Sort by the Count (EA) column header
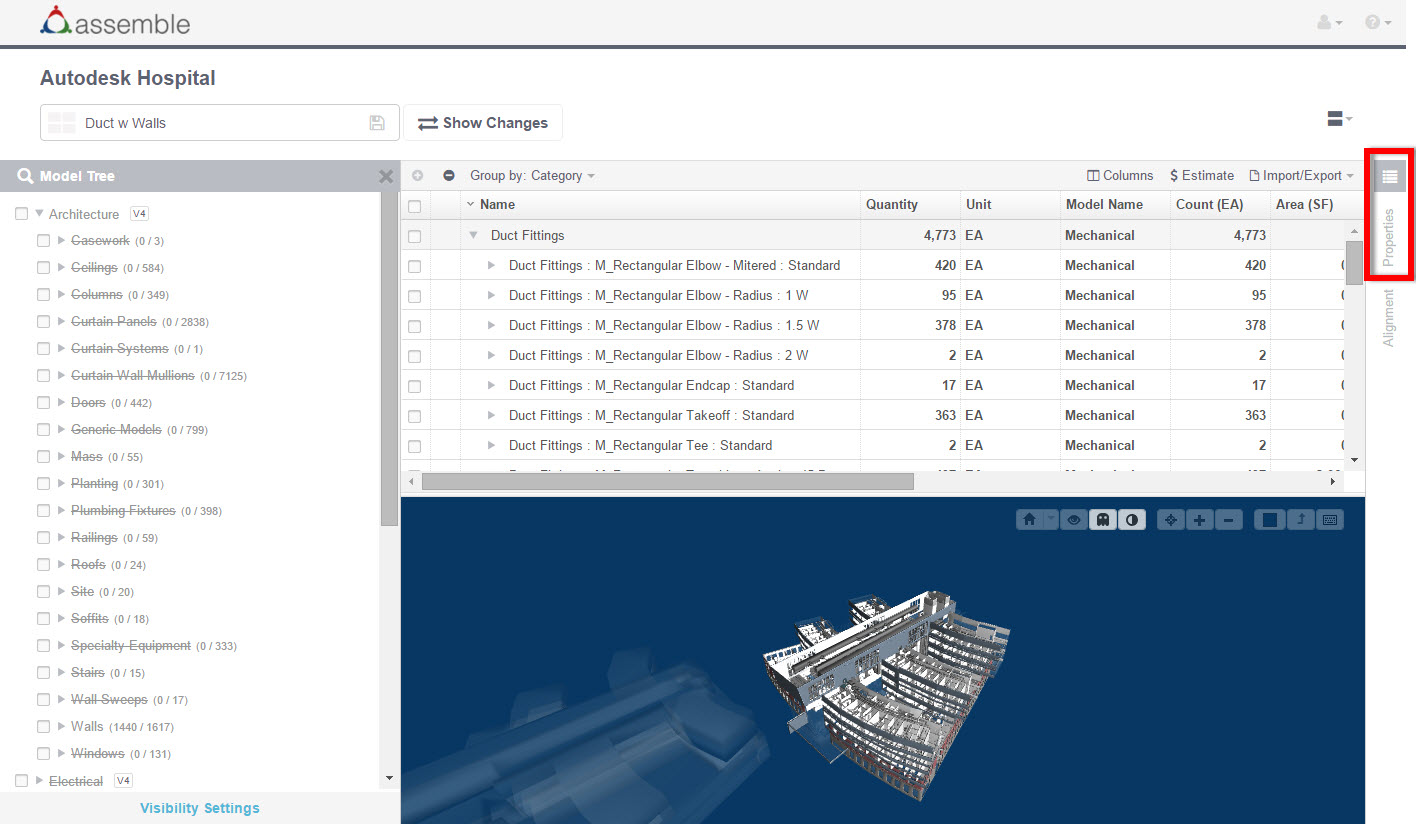Image resolution: width=1416 pixels, height=824 pixels. [x=1209, y=205]
